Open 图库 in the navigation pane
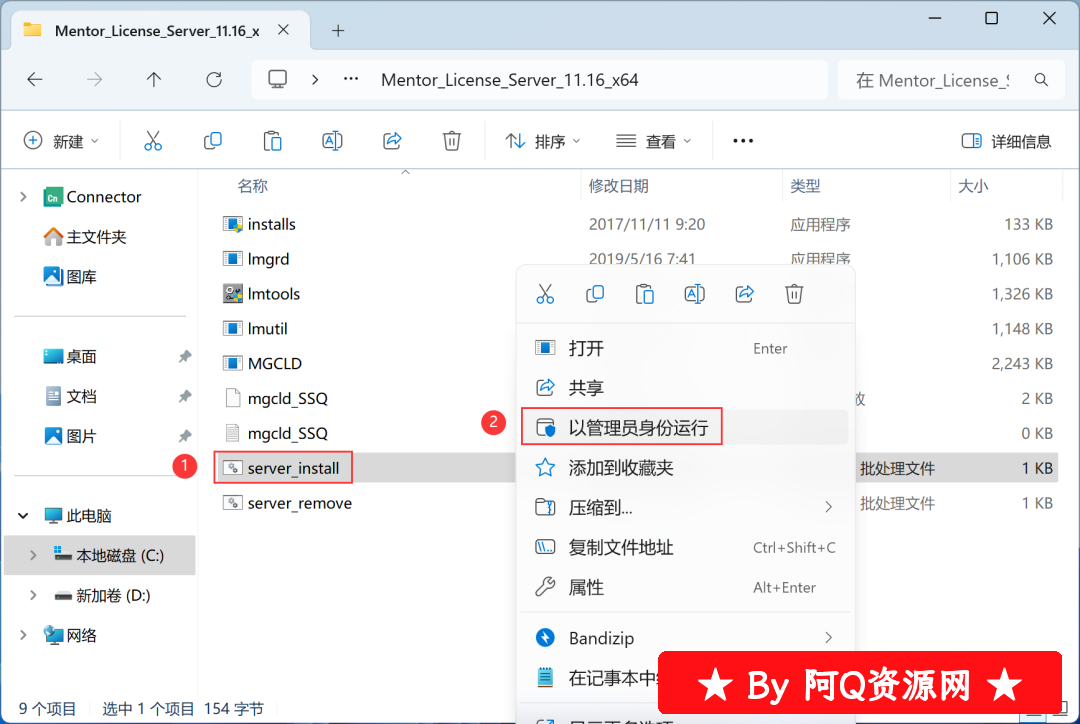The image size is (1080, 724). coord(70,277)
